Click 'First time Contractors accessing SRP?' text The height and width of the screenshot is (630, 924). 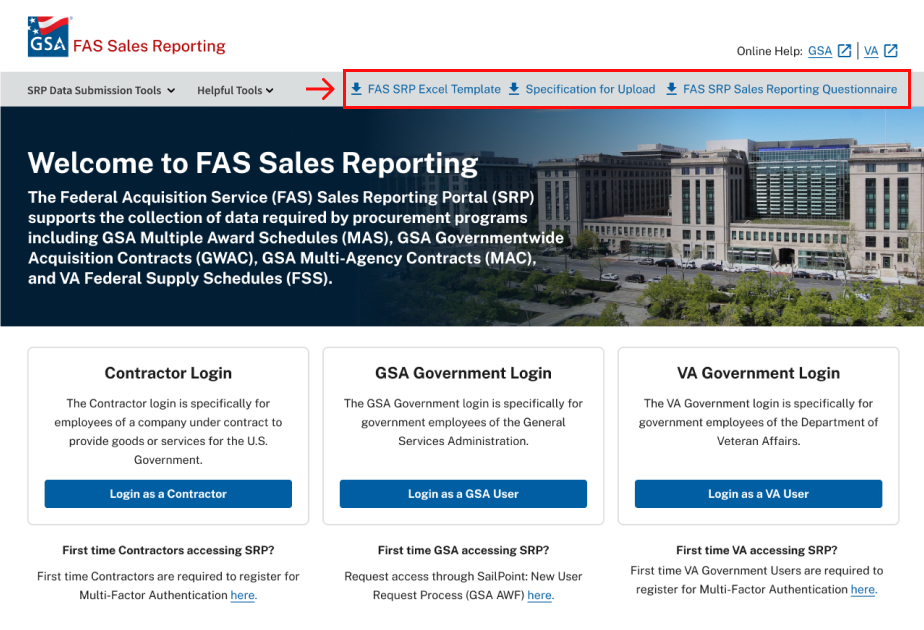[x=168, y=550]
